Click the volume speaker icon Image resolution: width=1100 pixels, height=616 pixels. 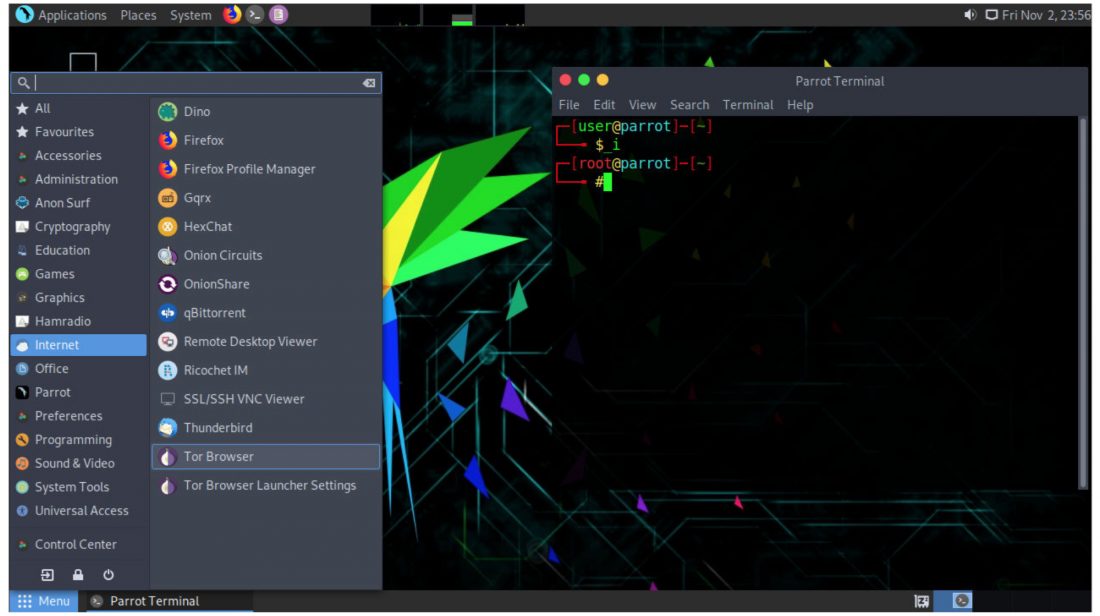969,15
